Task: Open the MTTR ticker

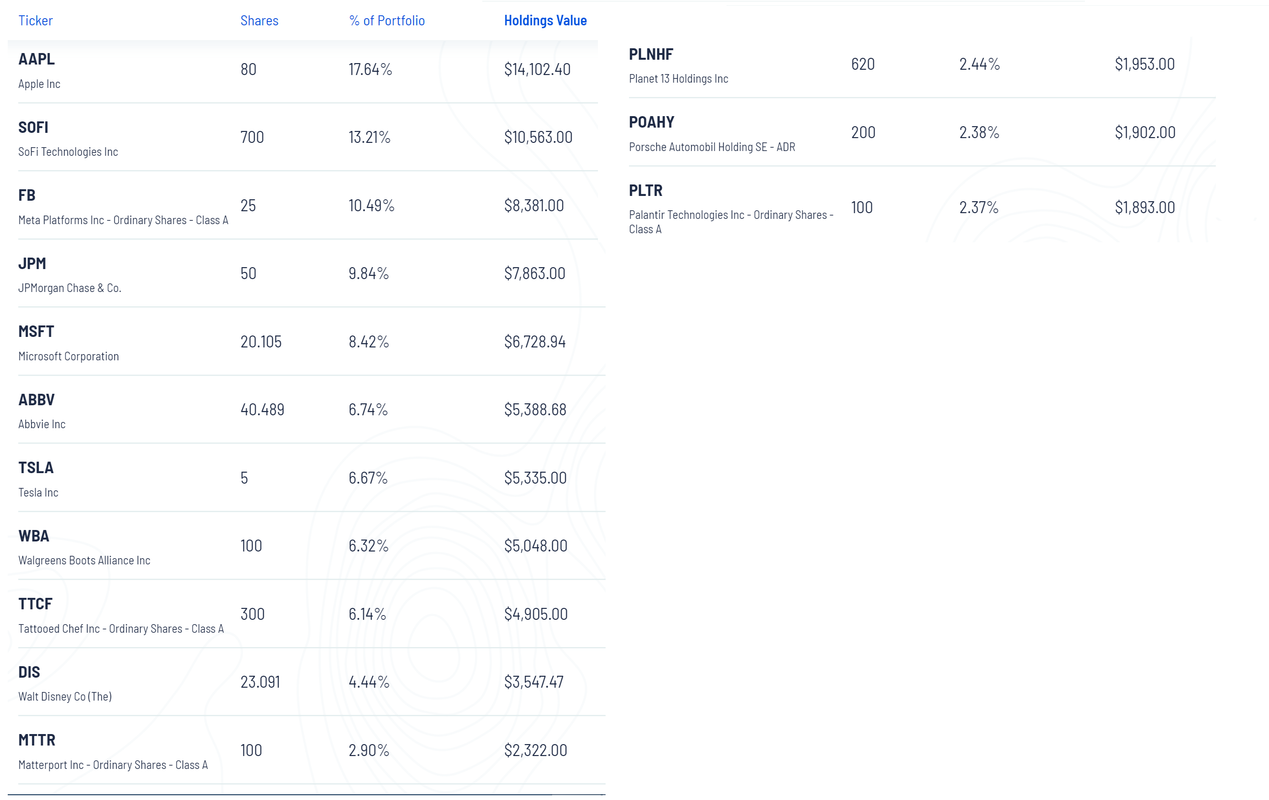Action: coord(37,740)
